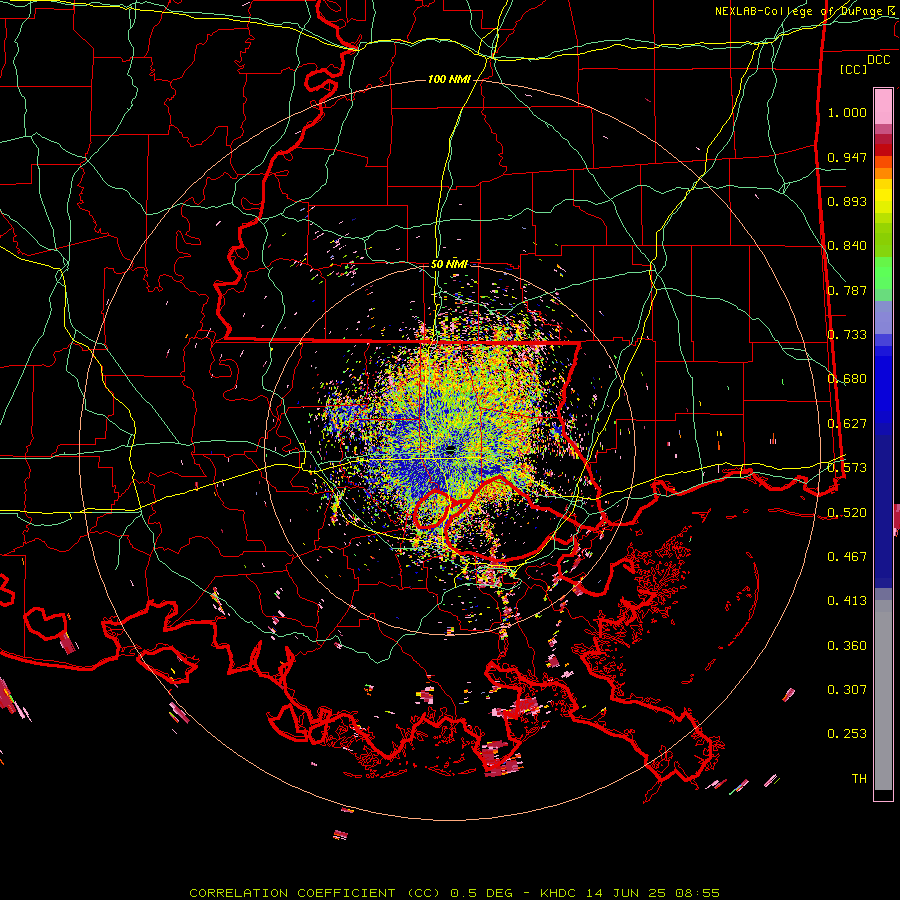Select the 1.000 legend value
Image resolution: width=900 pixels, height=900 pixels.
point(847,112)
